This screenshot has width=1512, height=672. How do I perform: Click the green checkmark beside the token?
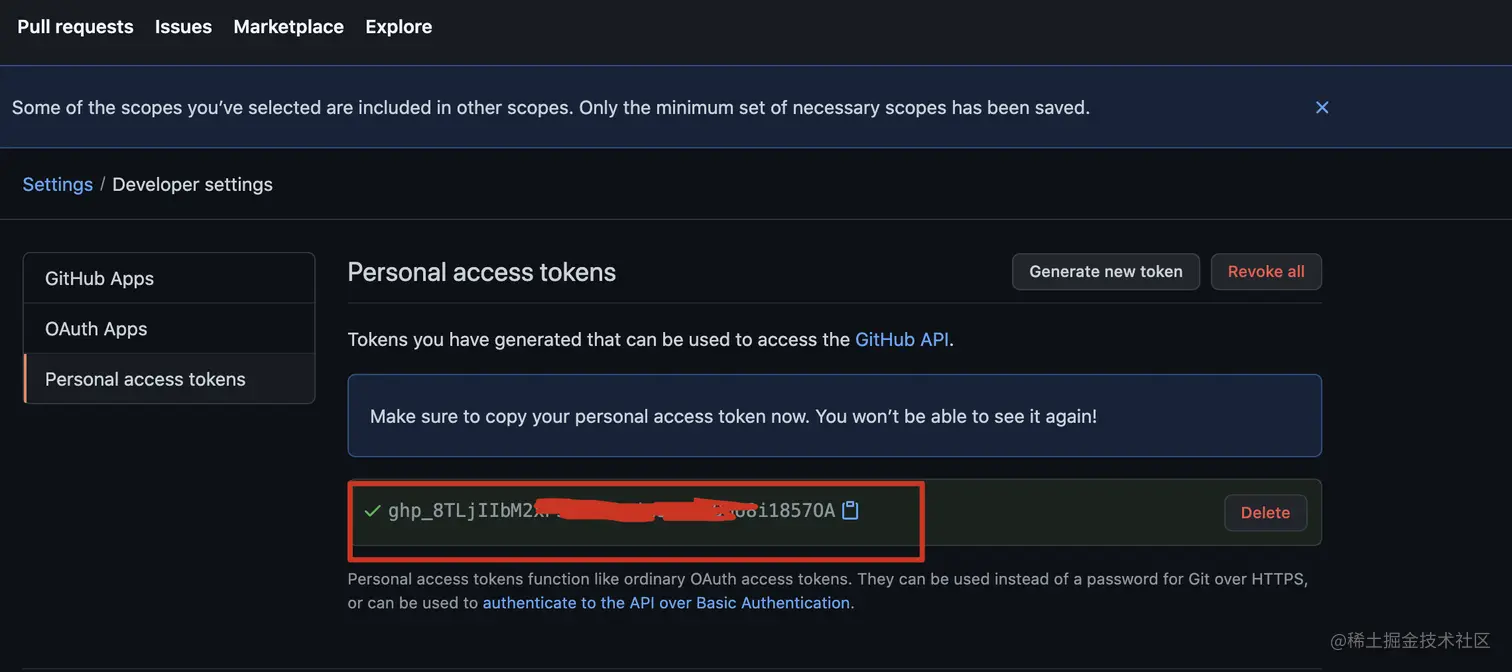click(x=372, y=511)
